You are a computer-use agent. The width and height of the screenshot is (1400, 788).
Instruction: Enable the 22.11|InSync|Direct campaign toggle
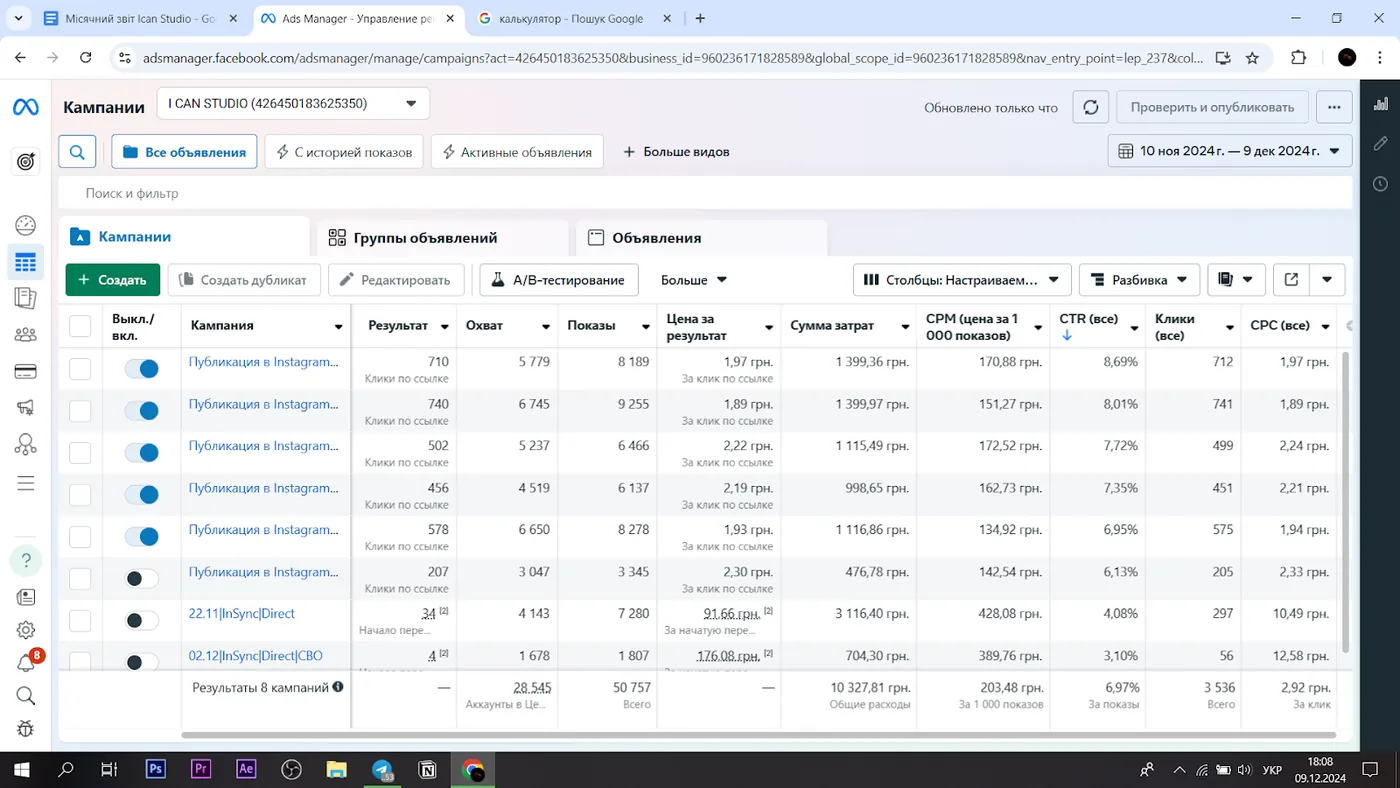tap(141, 620)
